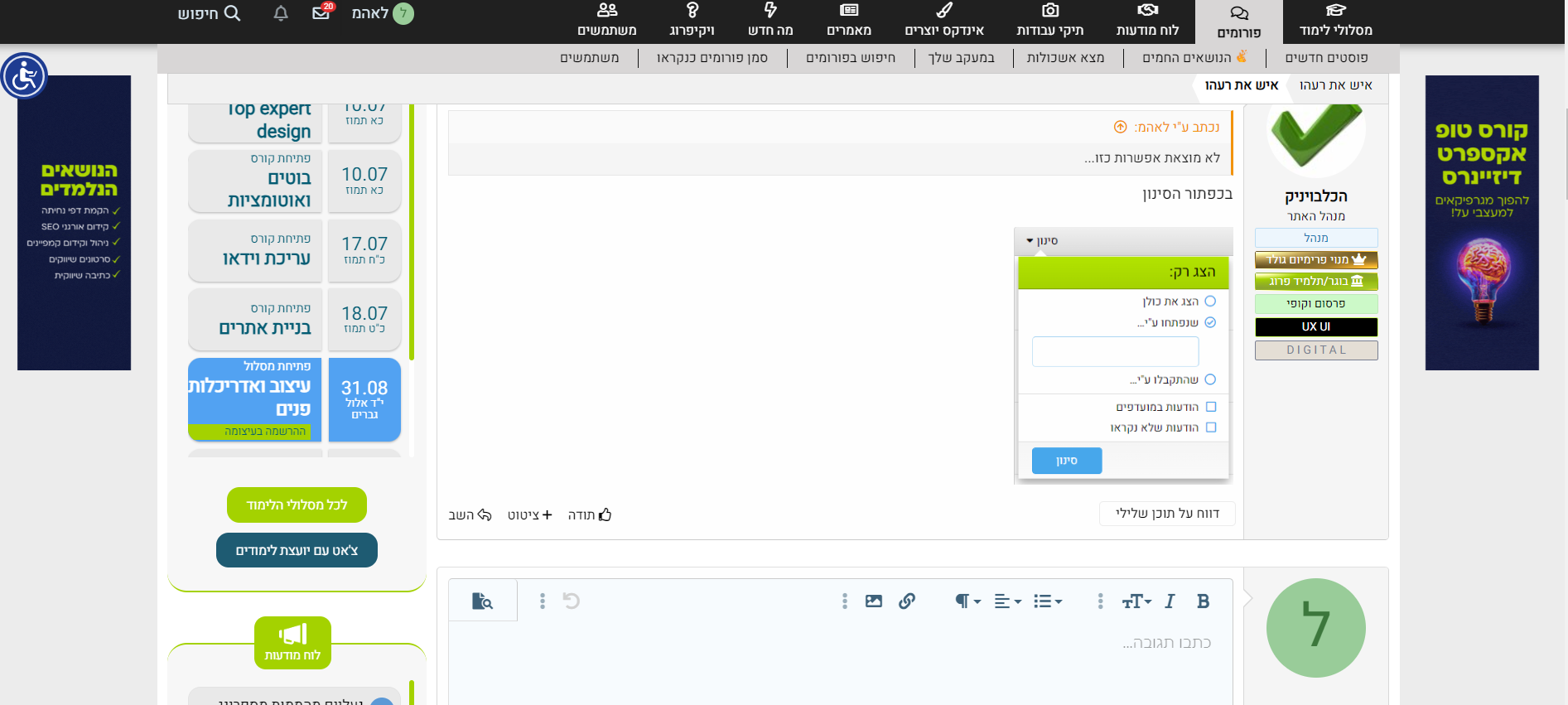The image size is (1568, 705).
Task: Click the undo arrow in the editor
Action: [572, 601]
